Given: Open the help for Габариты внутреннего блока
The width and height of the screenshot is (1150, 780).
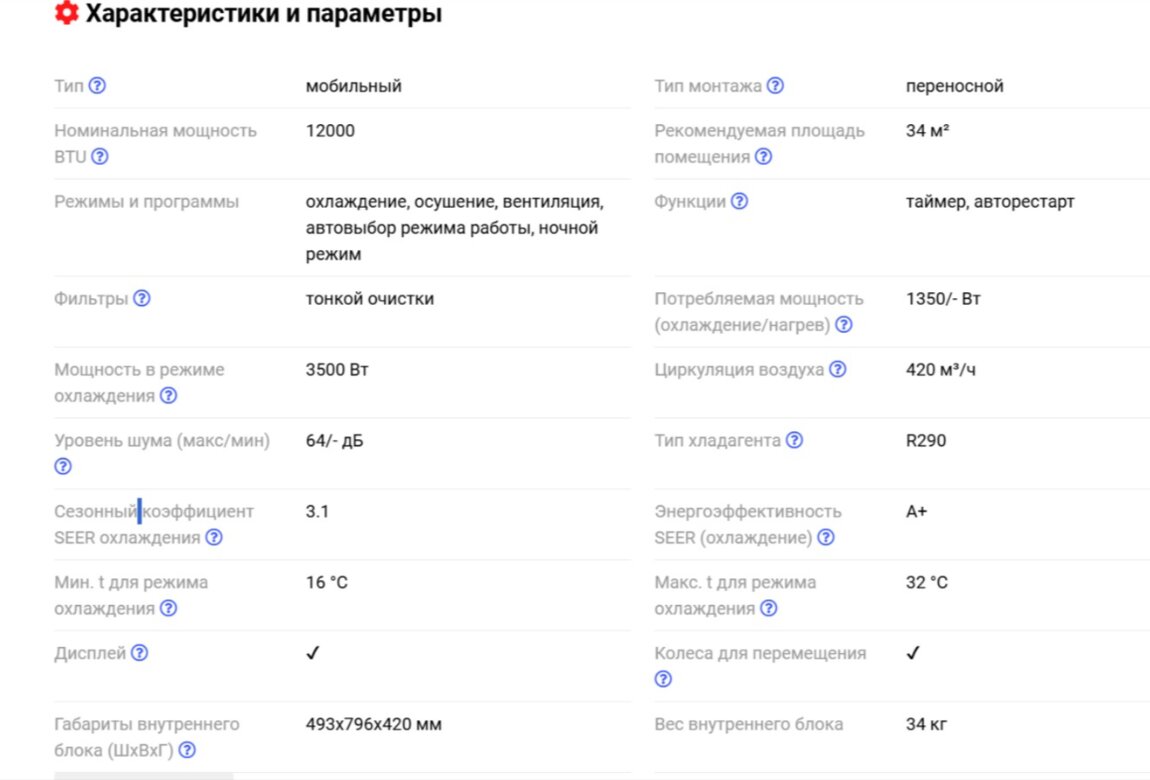Looking at the screenshot, I should 187,750.
